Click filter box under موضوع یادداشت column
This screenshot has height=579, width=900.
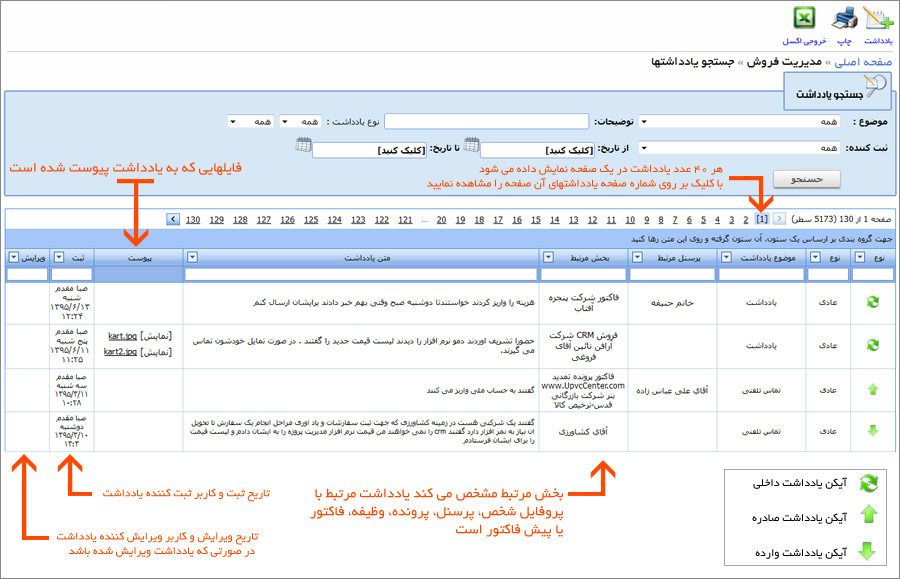point(761,275)
